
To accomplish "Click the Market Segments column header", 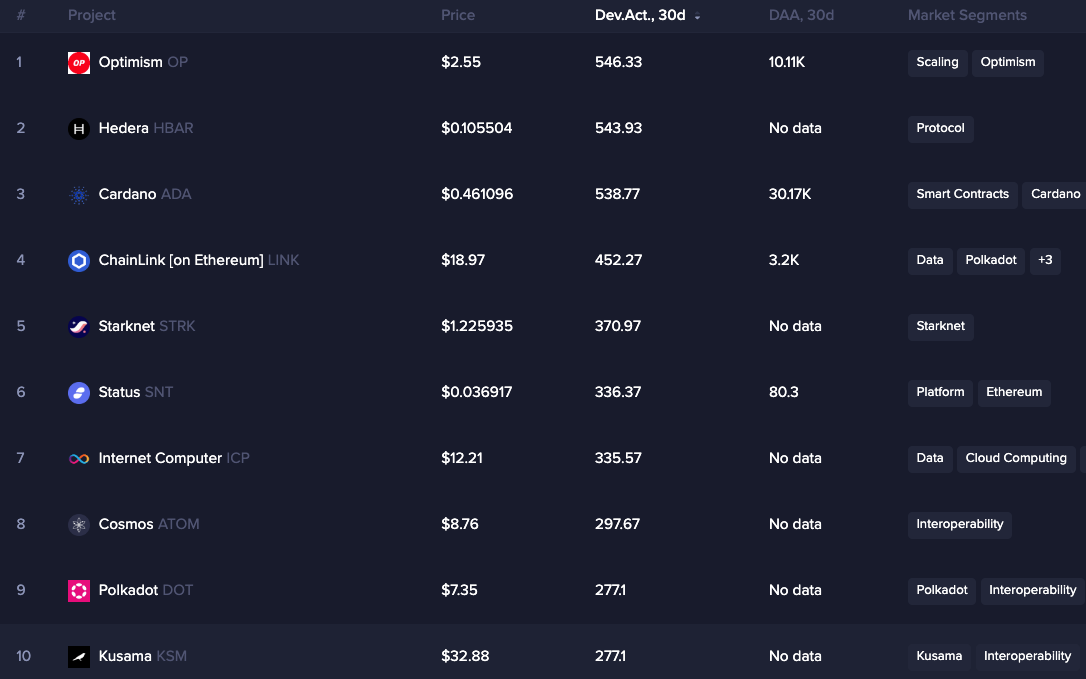I will point(967,15).
